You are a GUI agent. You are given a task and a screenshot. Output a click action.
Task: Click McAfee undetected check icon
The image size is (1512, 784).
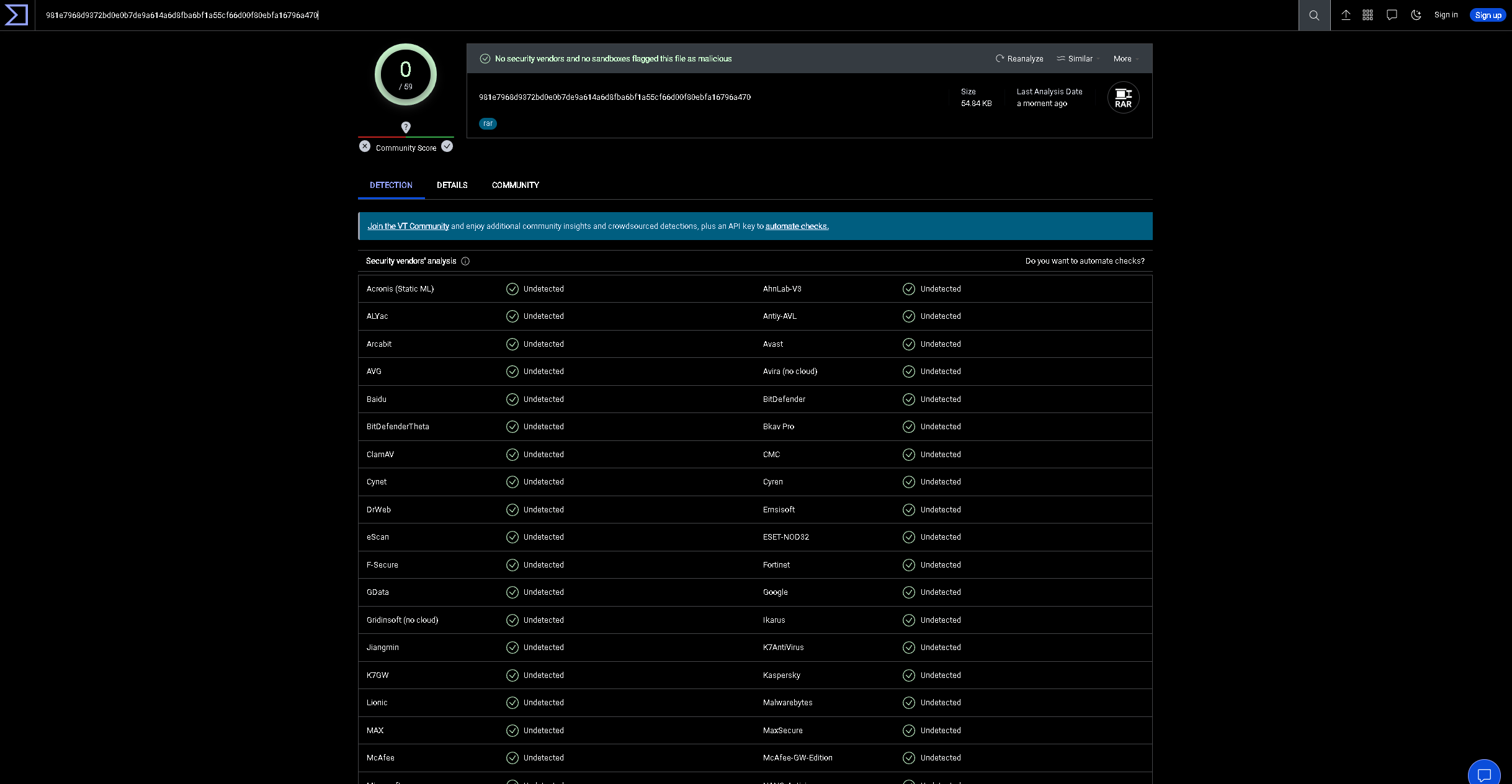coord(512,758)
